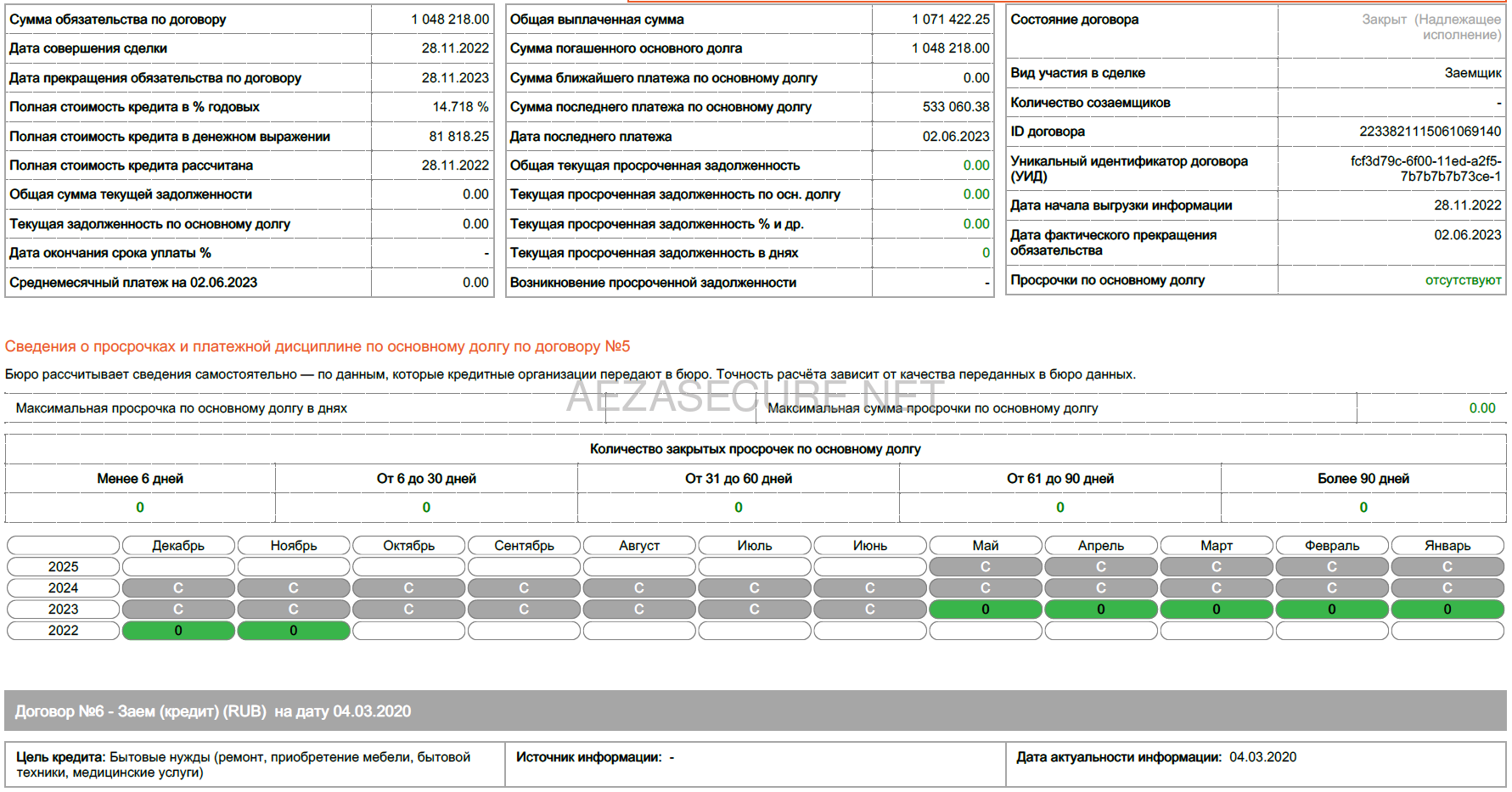Select 'Среднемесячный платеж на 02.06.2023' row label
Image resolution: width=1512 pixels, height=792 pixels.
(x=133, y=283)
